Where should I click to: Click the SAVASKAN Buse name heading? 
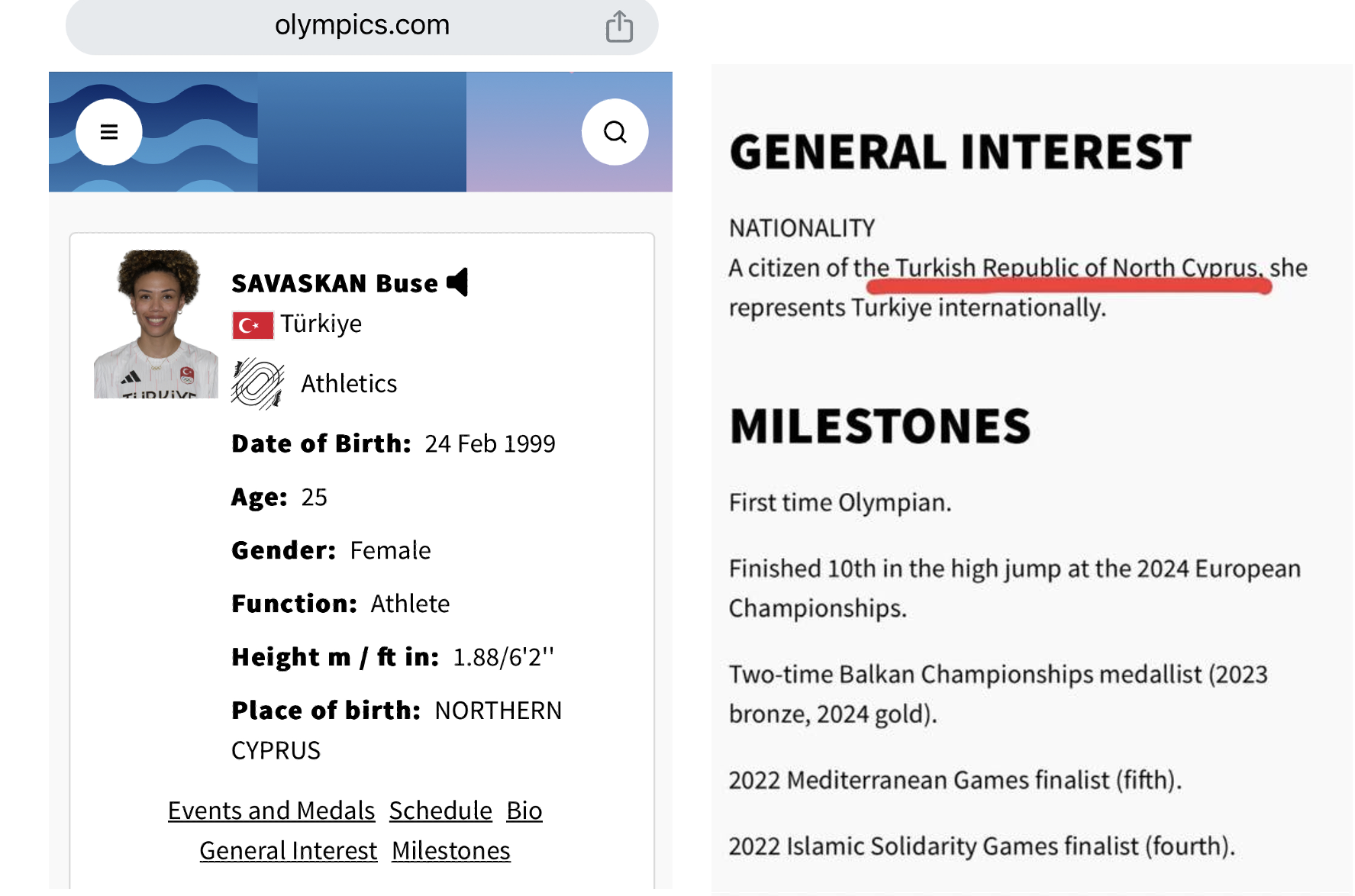335,283
